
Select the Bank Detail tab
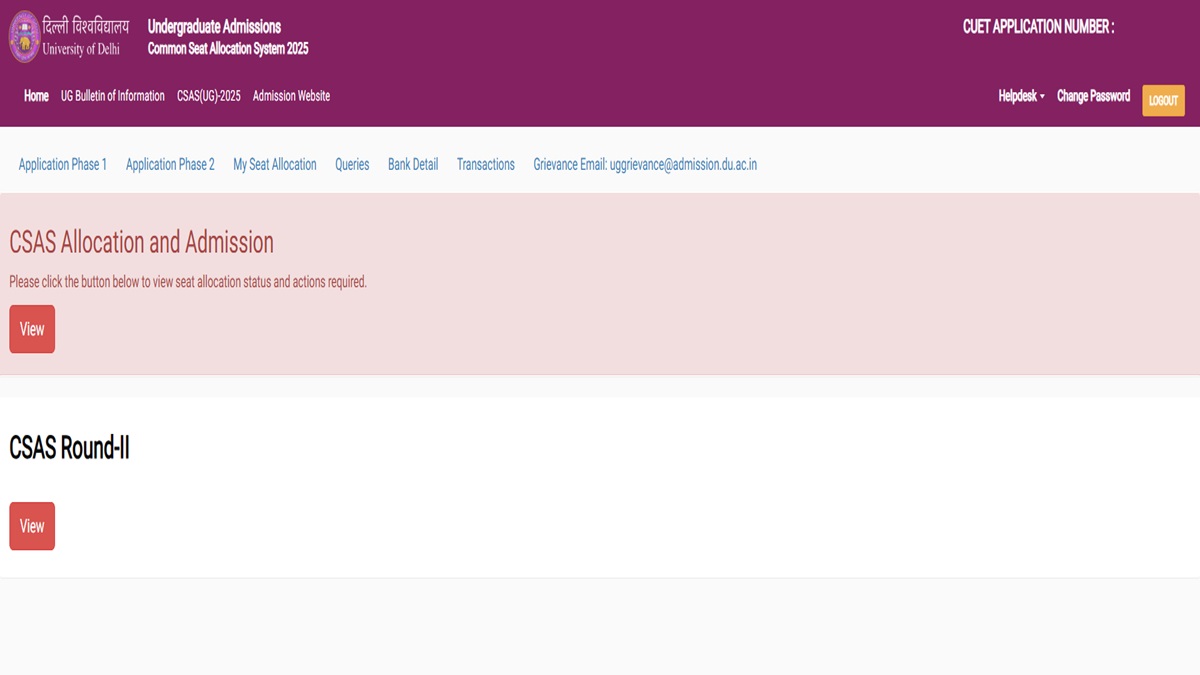(413, 165)
